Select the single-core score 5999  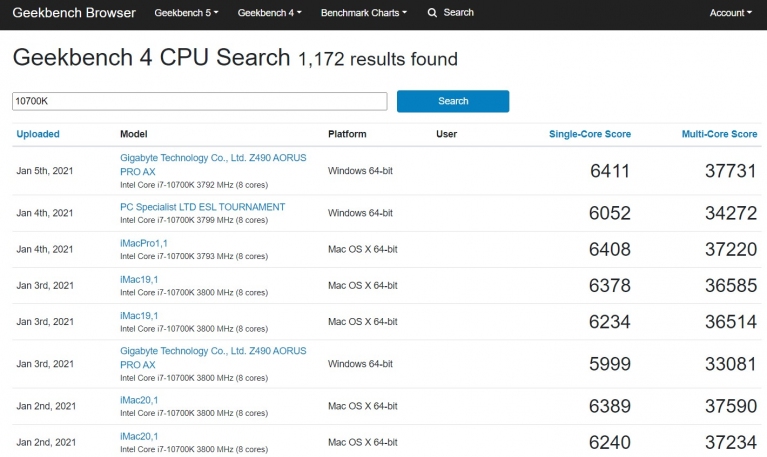coord(610,364)
